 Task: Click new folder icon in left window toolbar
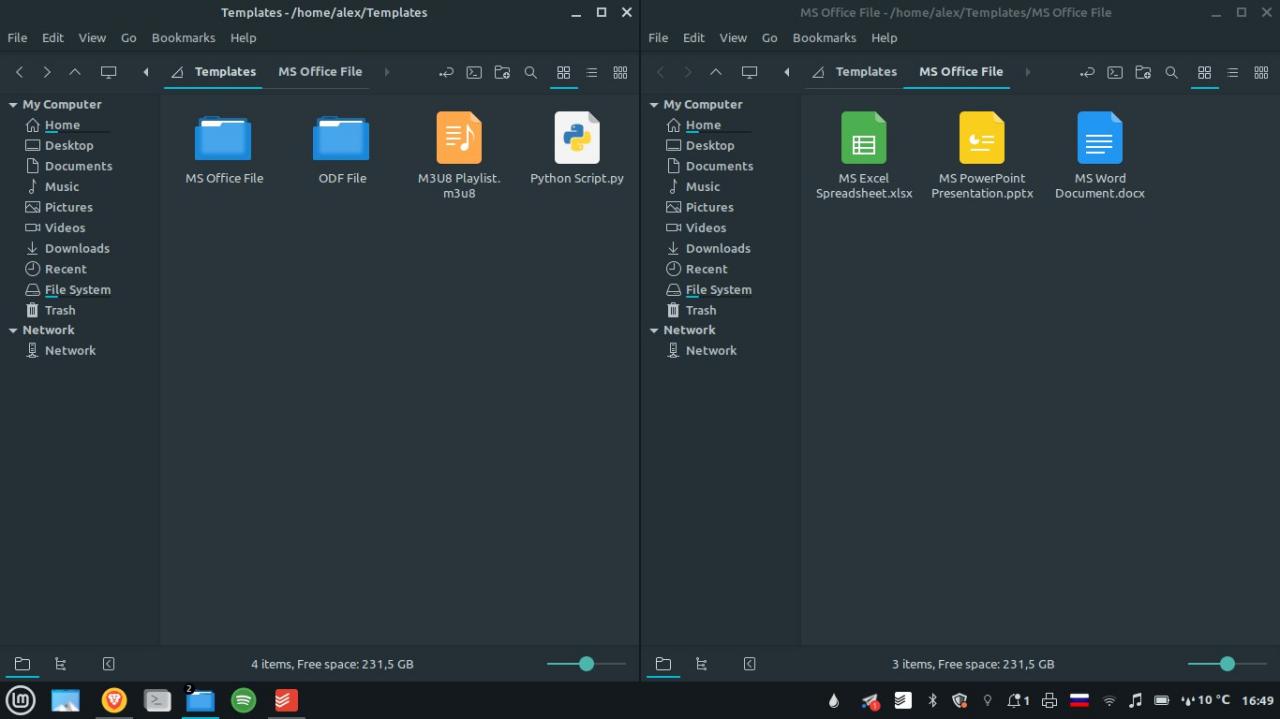tap(502, 72)
